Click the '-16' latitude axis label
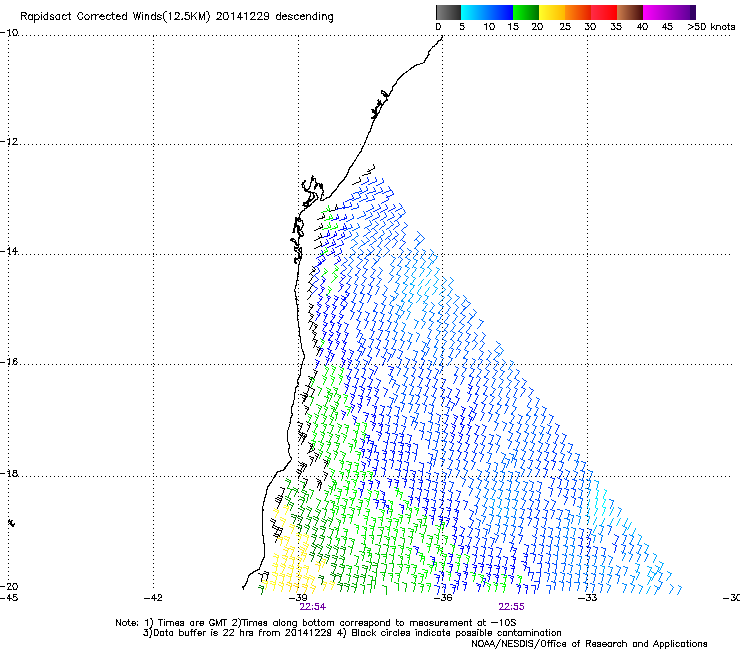The width and height of the screenshot is (740, 650). pyautogui.click(x=9, y=362)
